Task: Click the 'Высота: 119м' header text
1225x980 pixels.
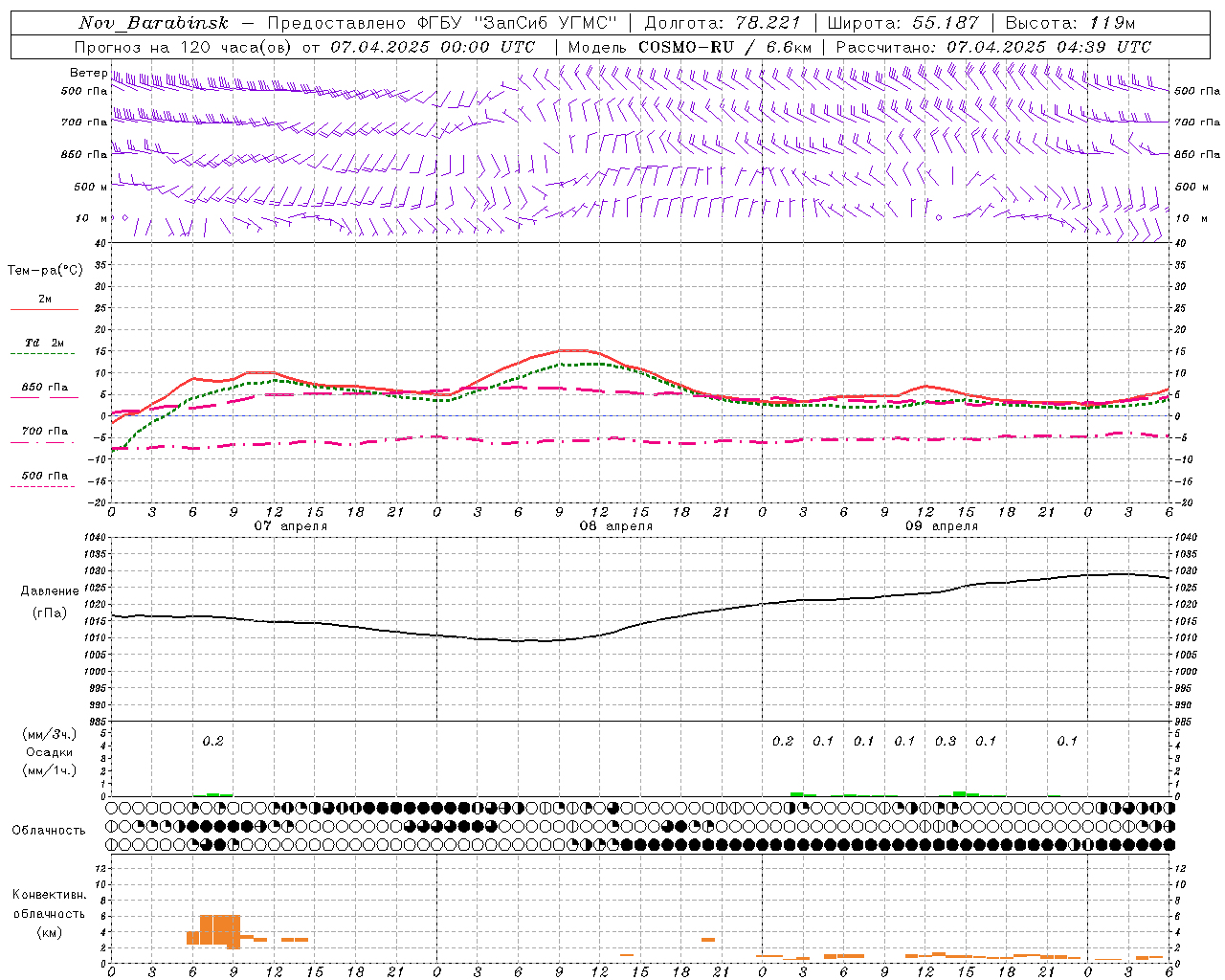Action: (x=1070, y=23)
